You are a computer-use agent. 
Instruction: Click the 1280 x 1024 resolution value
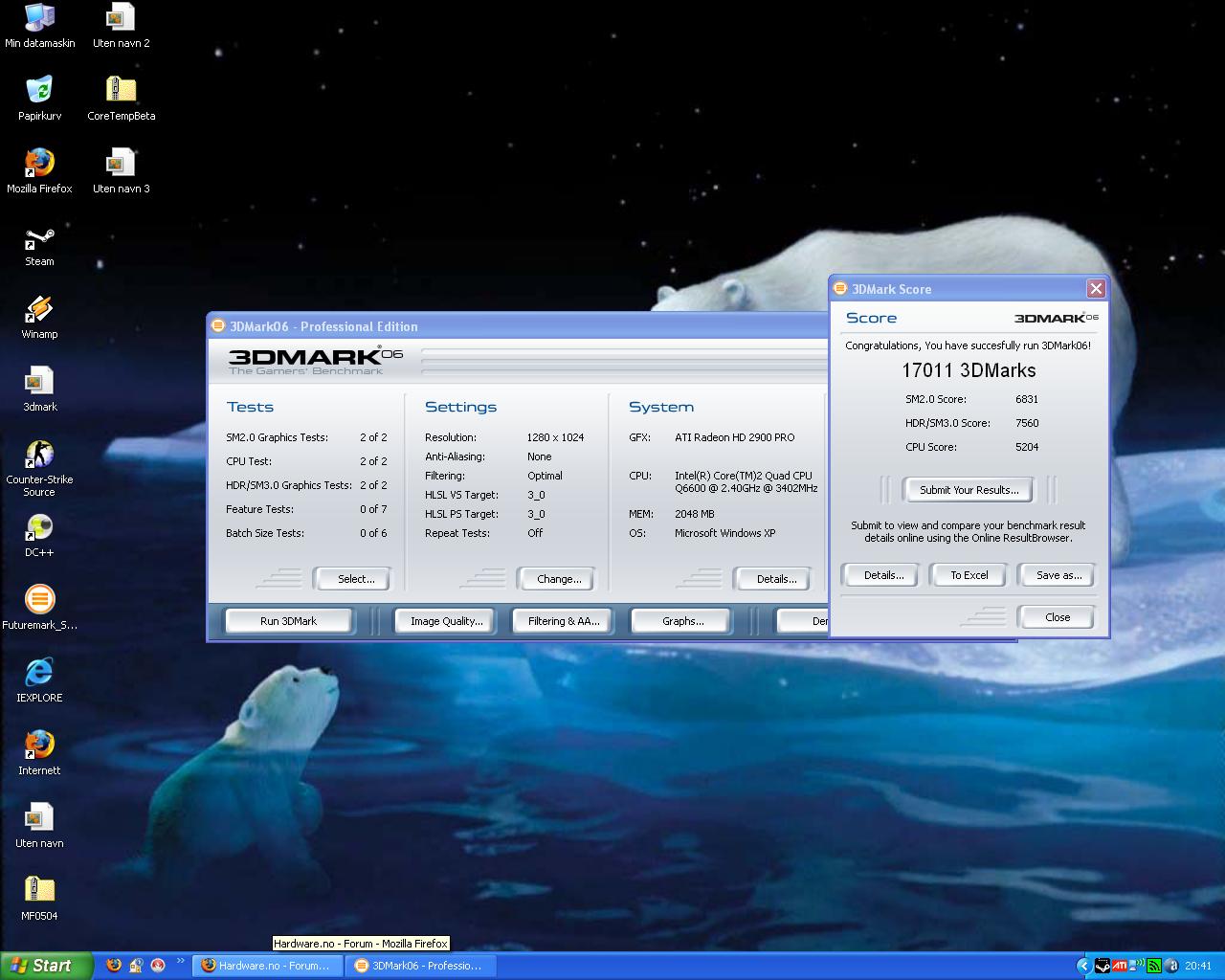click(555, 437)
